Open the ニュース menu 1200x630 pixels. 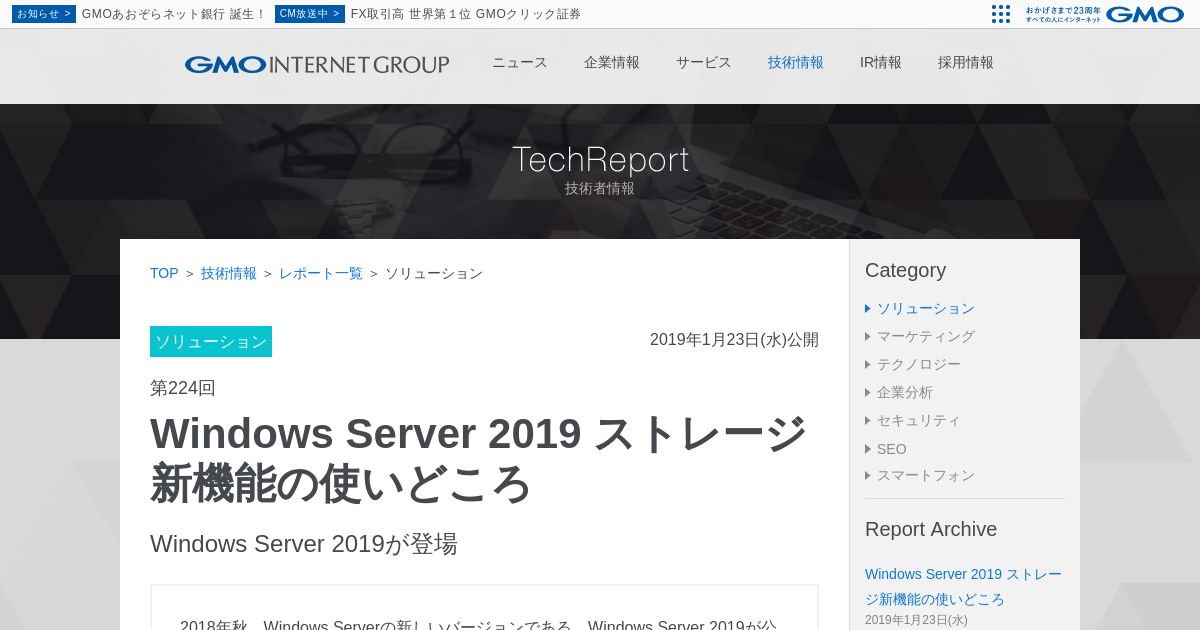[520, 62]
